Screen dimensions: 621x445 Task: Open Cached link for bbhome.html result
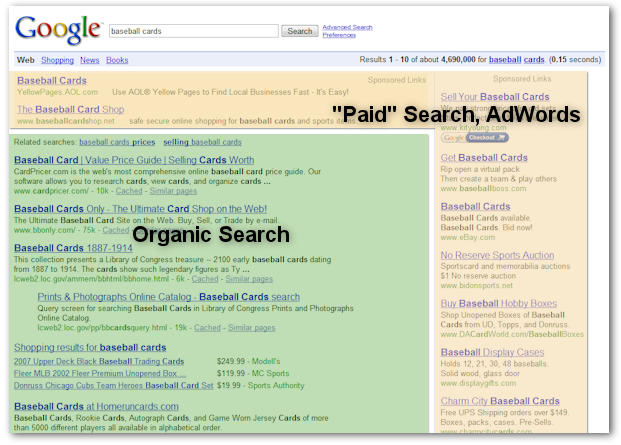[205, 279]
